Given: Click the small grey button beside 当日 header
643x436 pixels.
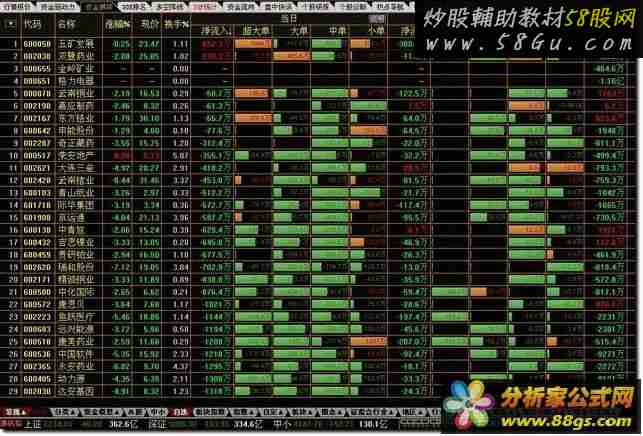Looking at the screenshot, I should coord(376,18).
